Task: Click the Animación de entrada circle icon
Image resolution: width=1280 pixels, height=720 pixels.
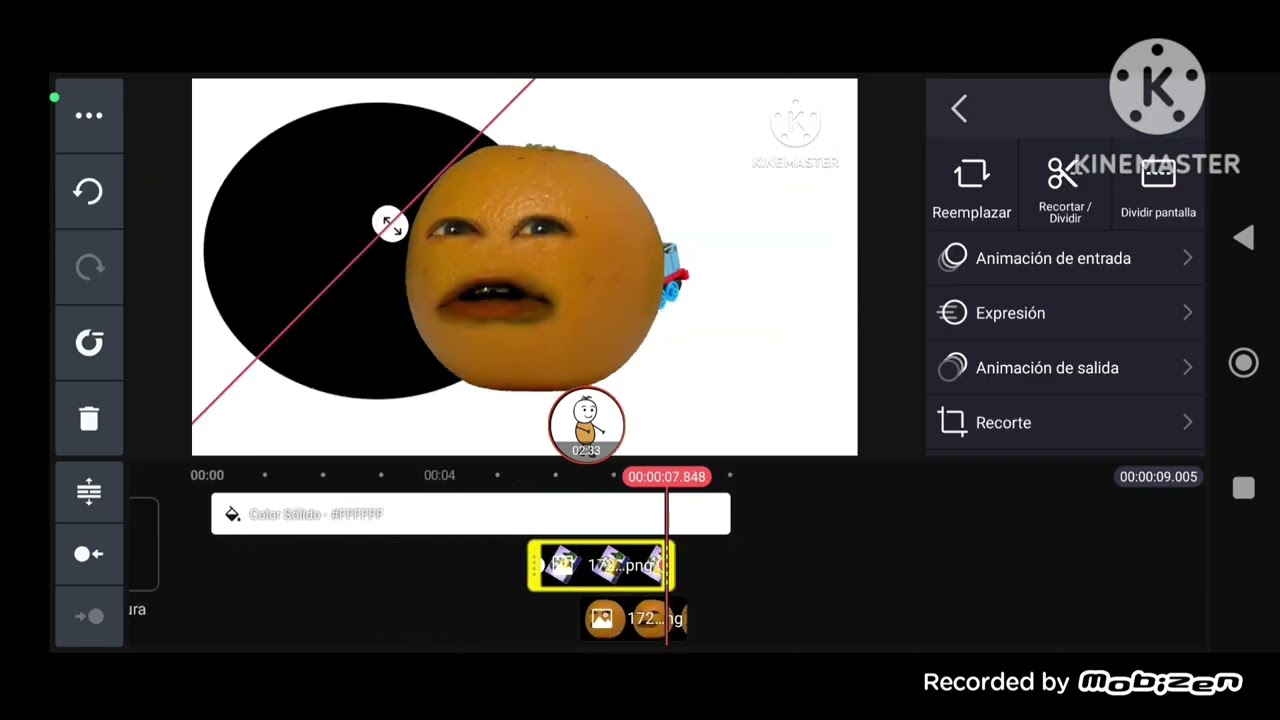Action: tap(953, 258)
